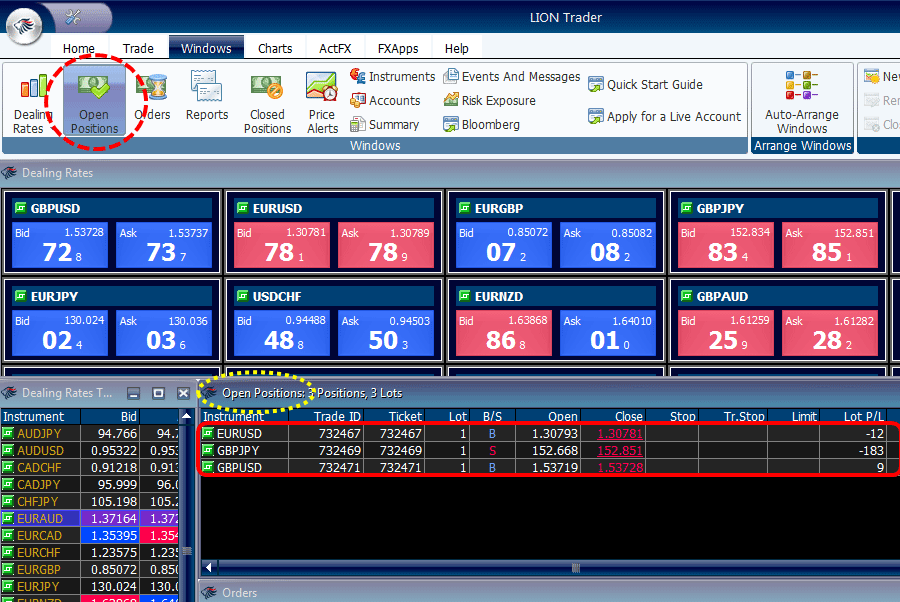The image size is (900, 602).
Task: Select AUDUSD in Dealing Rates table
Action: (40, 450)
